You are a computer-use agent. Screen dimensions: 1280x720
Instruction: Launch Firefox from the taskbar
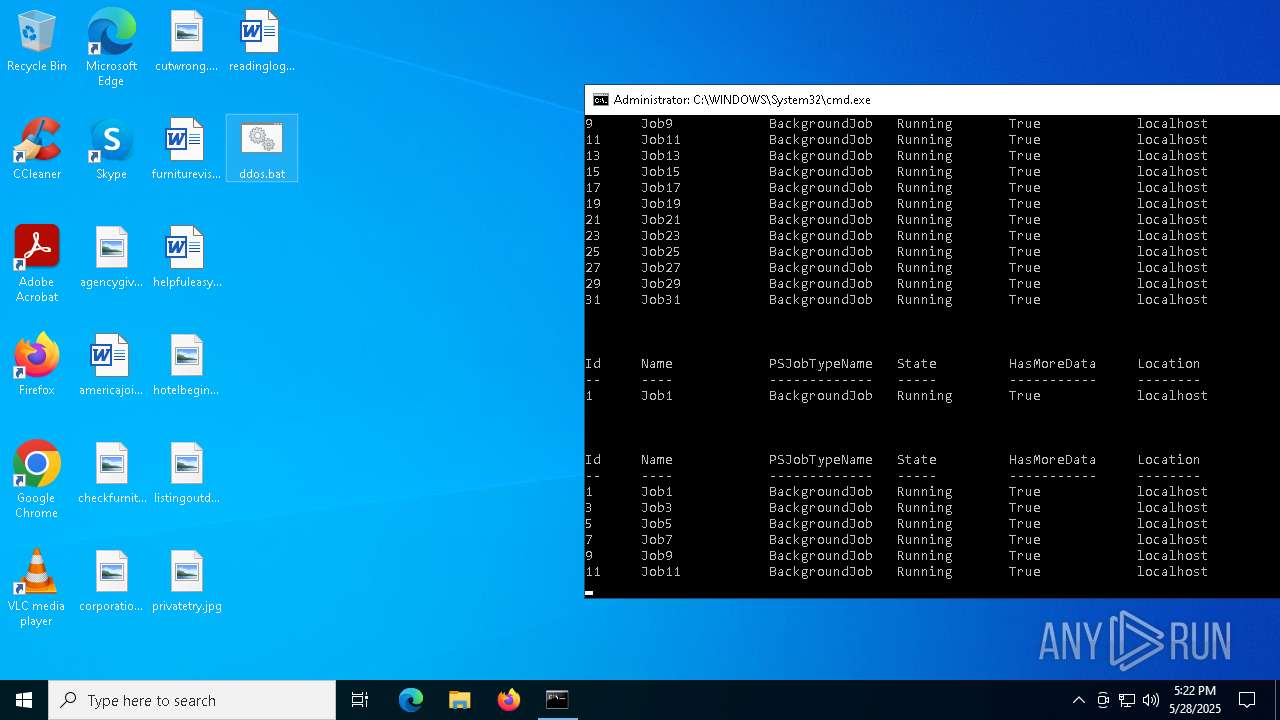click(x=509, y=700)
